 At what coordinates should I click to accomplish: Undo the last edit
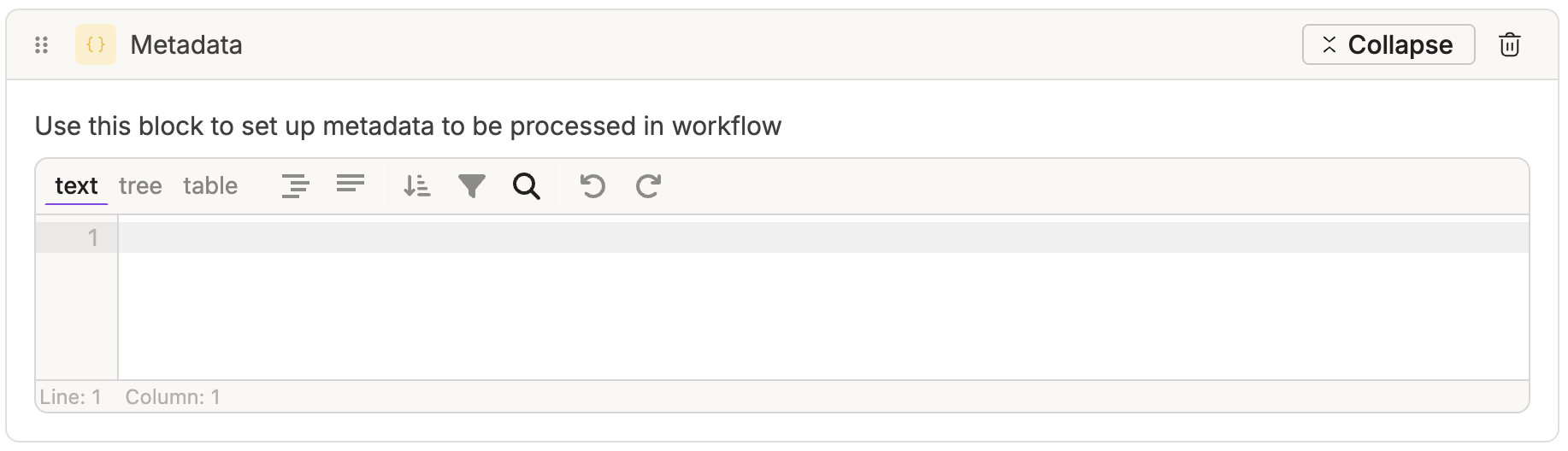tap(592, 185)
